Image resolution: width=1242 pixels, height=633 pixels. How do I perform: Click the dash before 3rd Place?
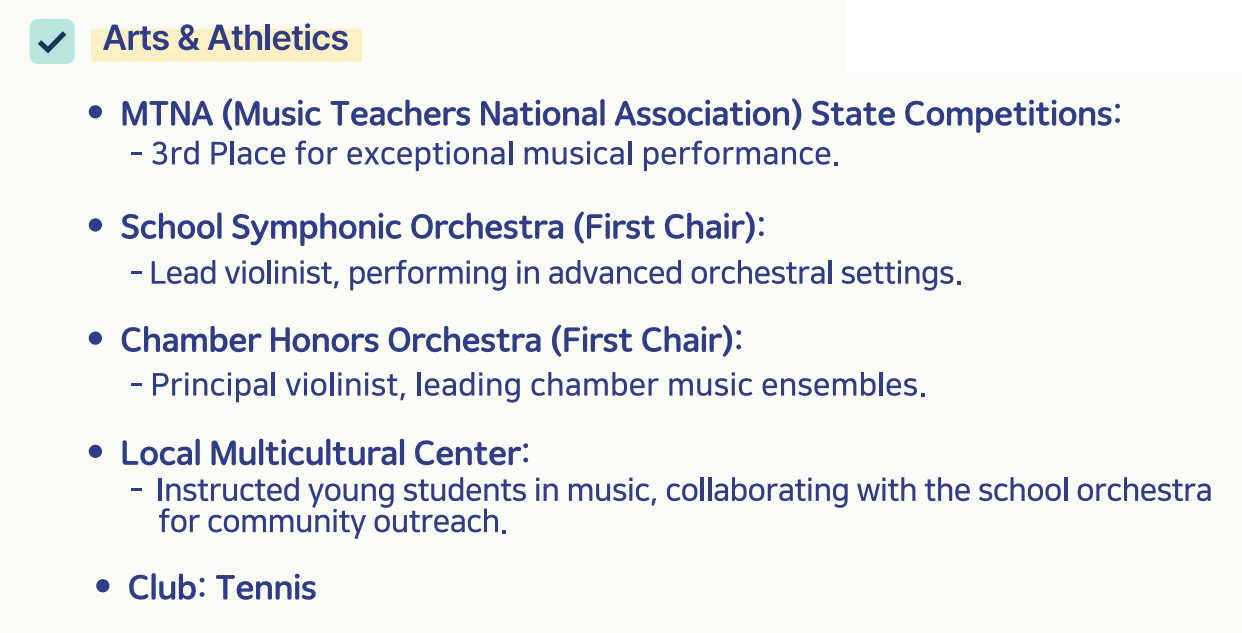[136, 154]
